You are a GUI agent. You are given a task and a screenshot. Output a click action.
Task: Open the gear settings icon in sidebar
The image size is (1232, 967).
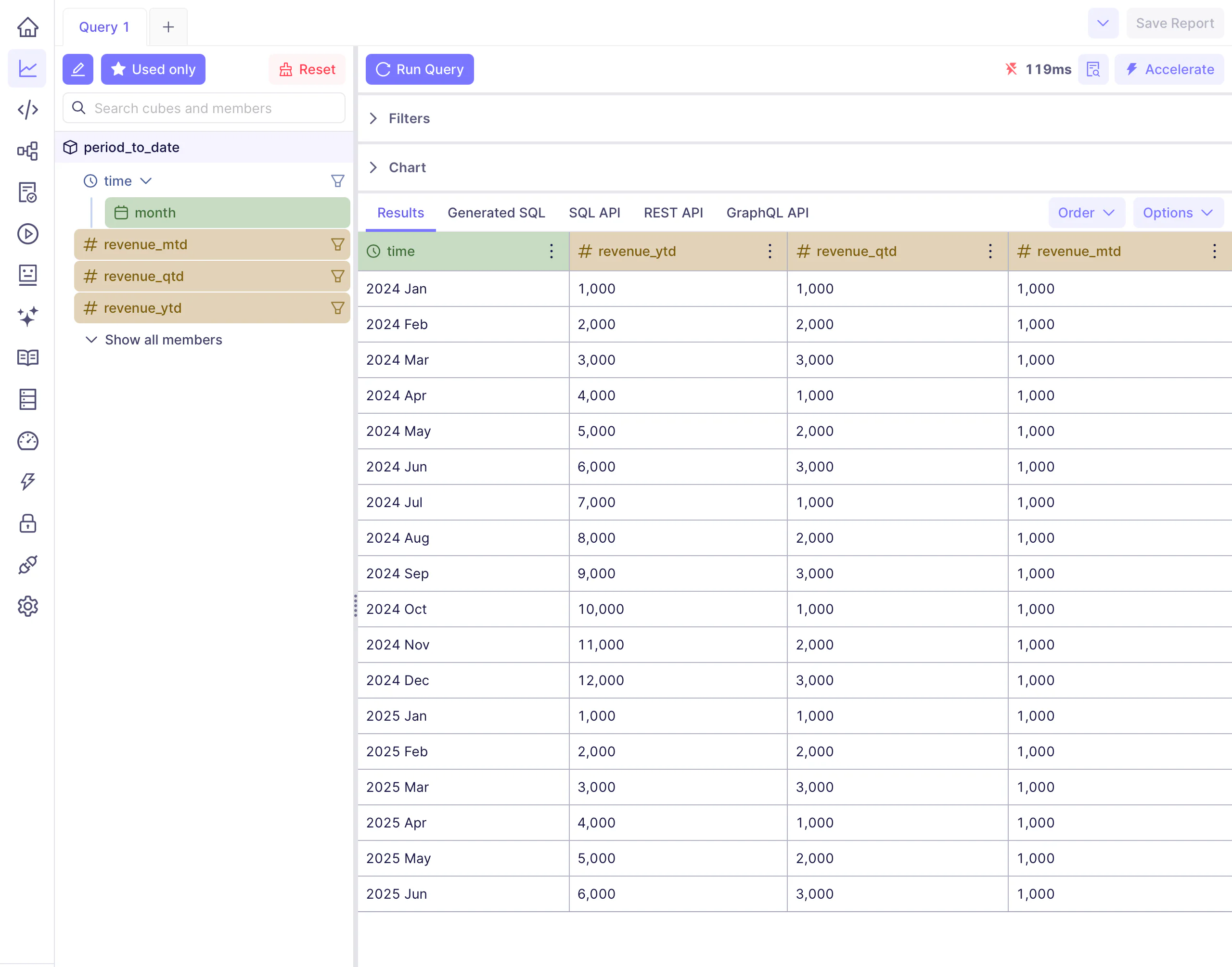click(x=27, y=606)
